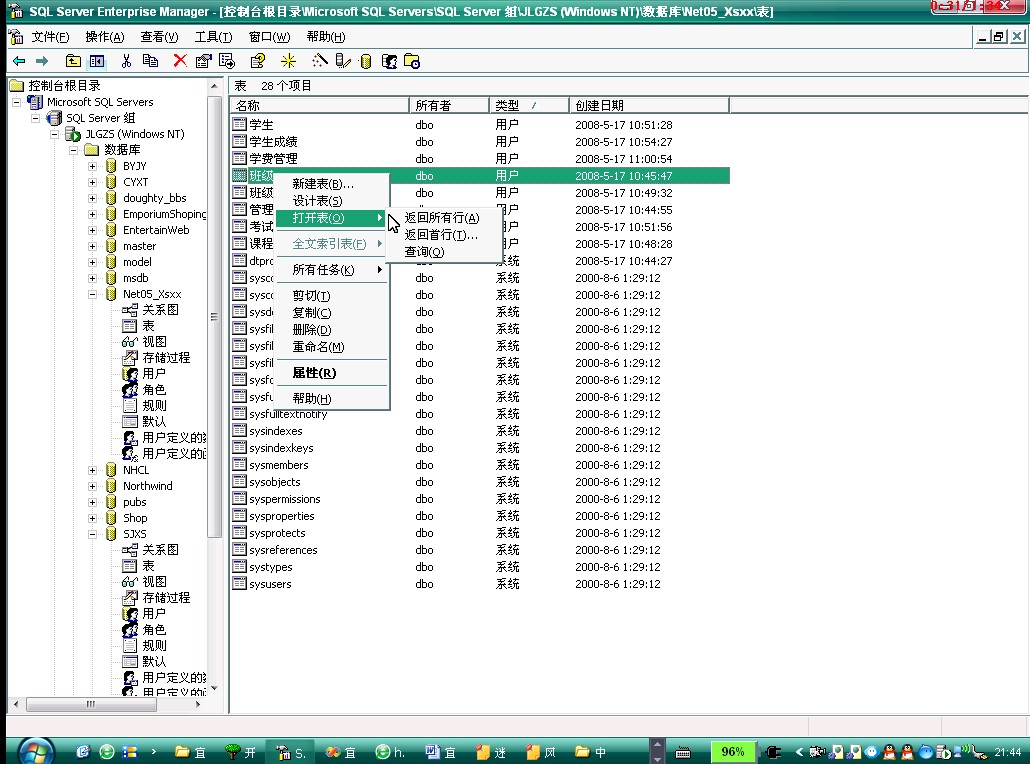This screenshot has height=764, width=1030.
Task: Select the syspermissions table row
Action: click(480, 499)
